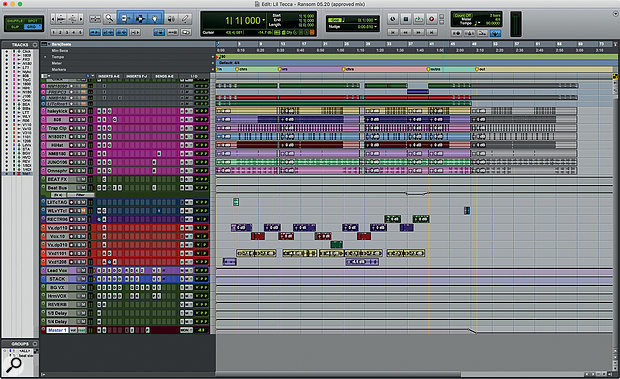This screenshot has width=620, height=379.
Task: Click the Rewind transport button
Action: click(x=406, y=32)
